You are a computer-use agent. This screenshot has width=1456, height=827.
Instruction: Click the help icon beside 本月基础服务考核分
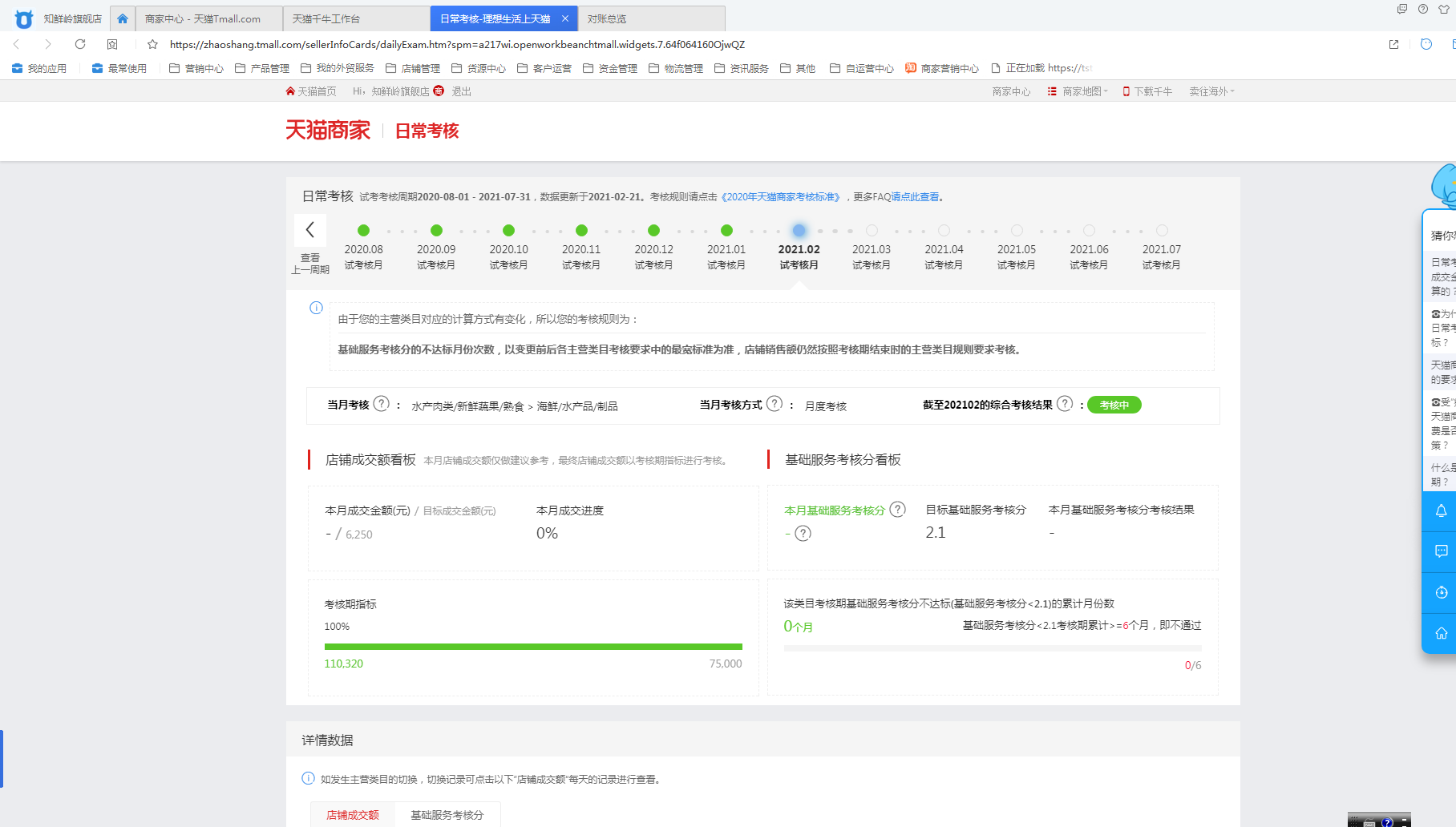click(898, 509)
